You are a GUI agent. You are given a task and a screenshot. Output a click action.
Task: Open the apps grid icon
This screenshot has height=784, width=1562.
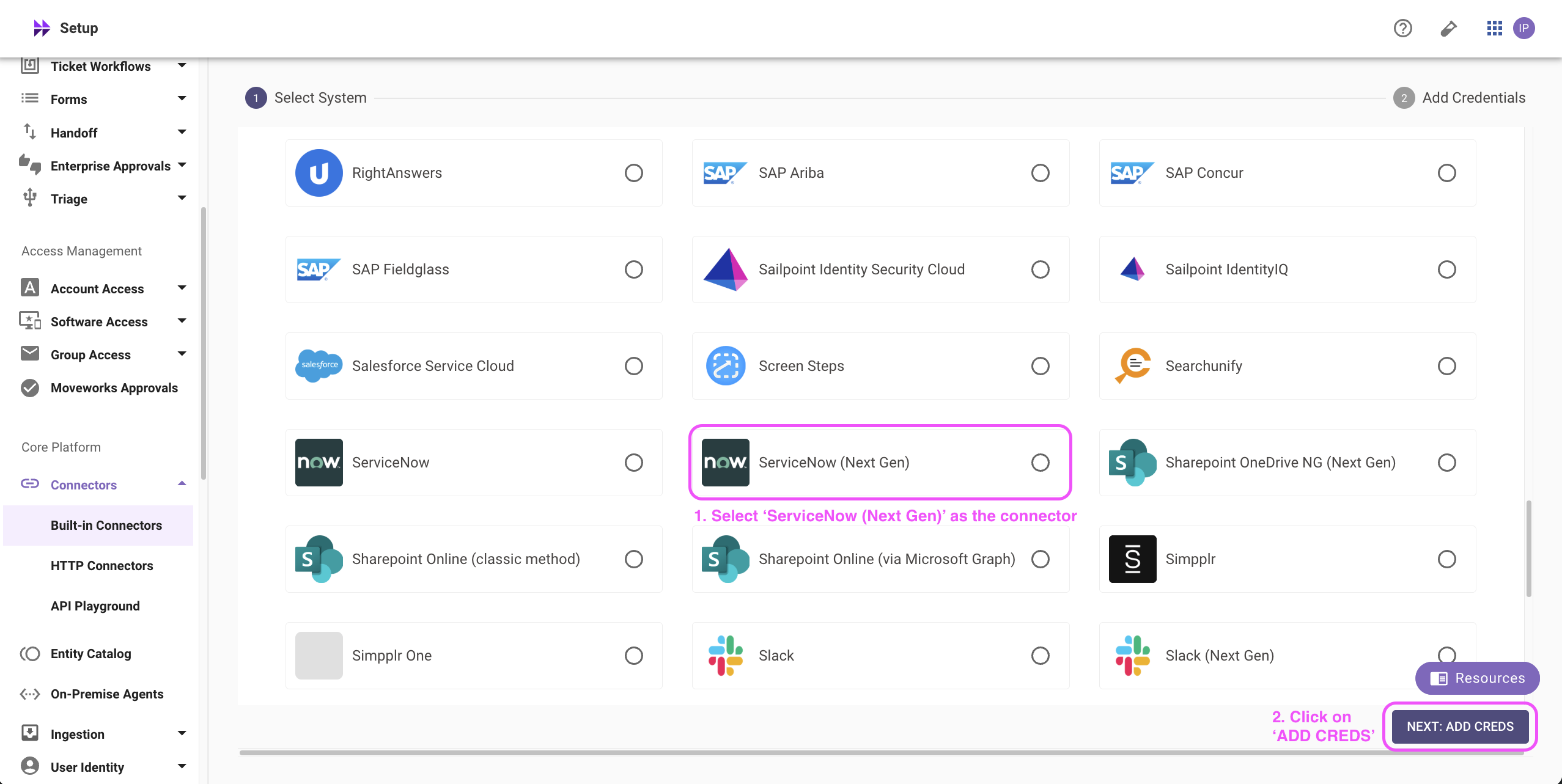coord(1494,28)
